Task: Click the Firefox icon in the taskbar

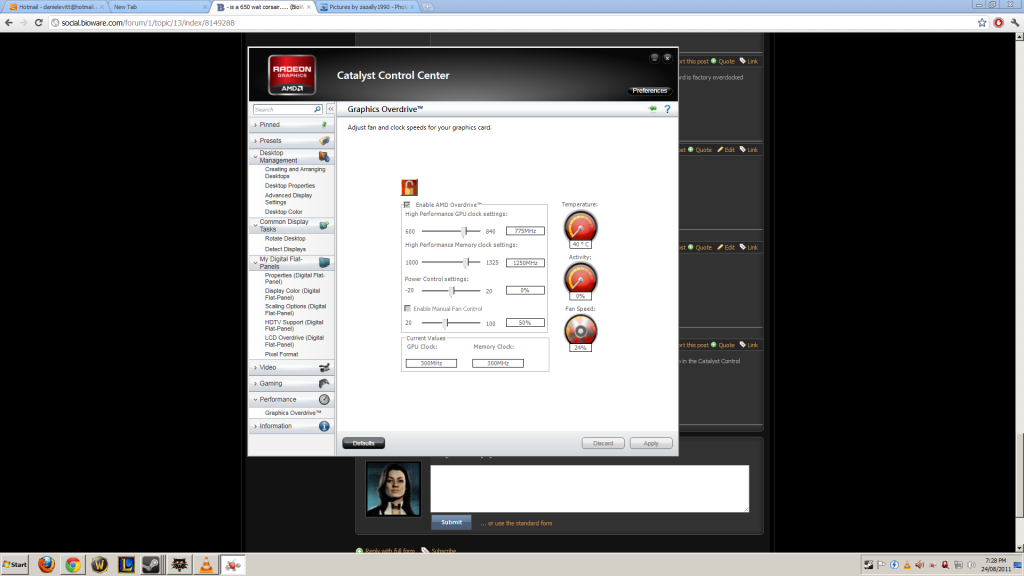Action: pyautogui.click(x=46, y=565)
